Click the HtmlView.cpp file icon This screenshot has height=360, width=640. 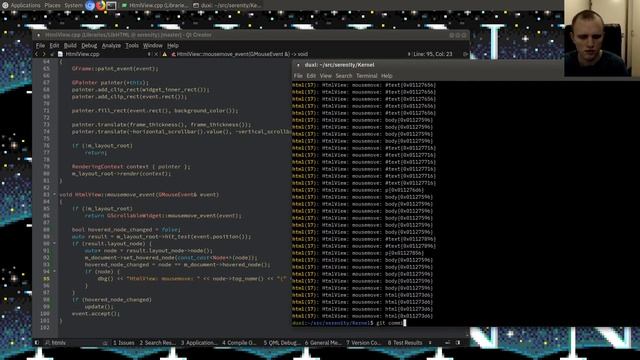(x=60, y=54)
